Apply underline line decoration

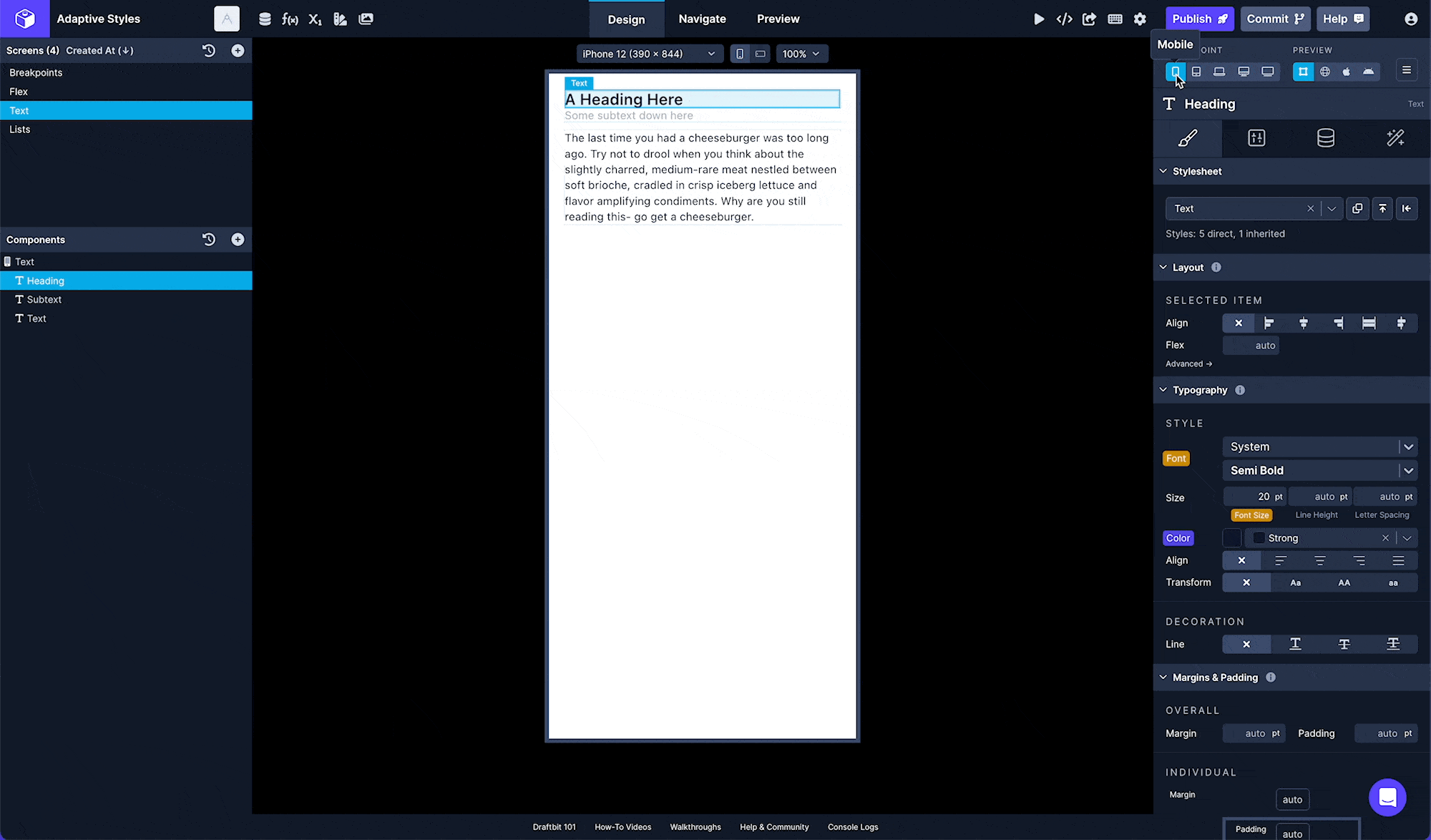(1295, 644)
